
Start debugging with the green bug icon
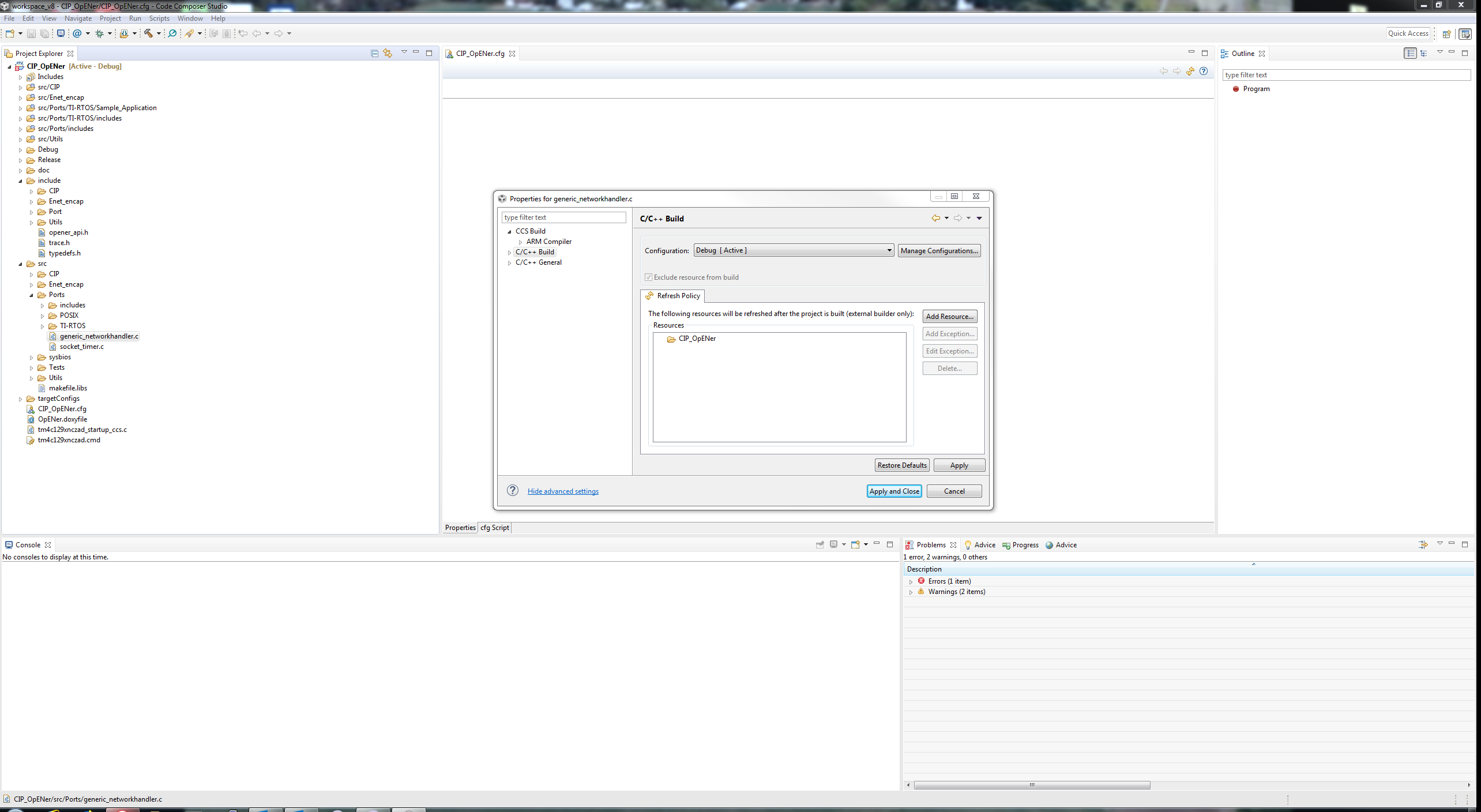click(99, 33)
